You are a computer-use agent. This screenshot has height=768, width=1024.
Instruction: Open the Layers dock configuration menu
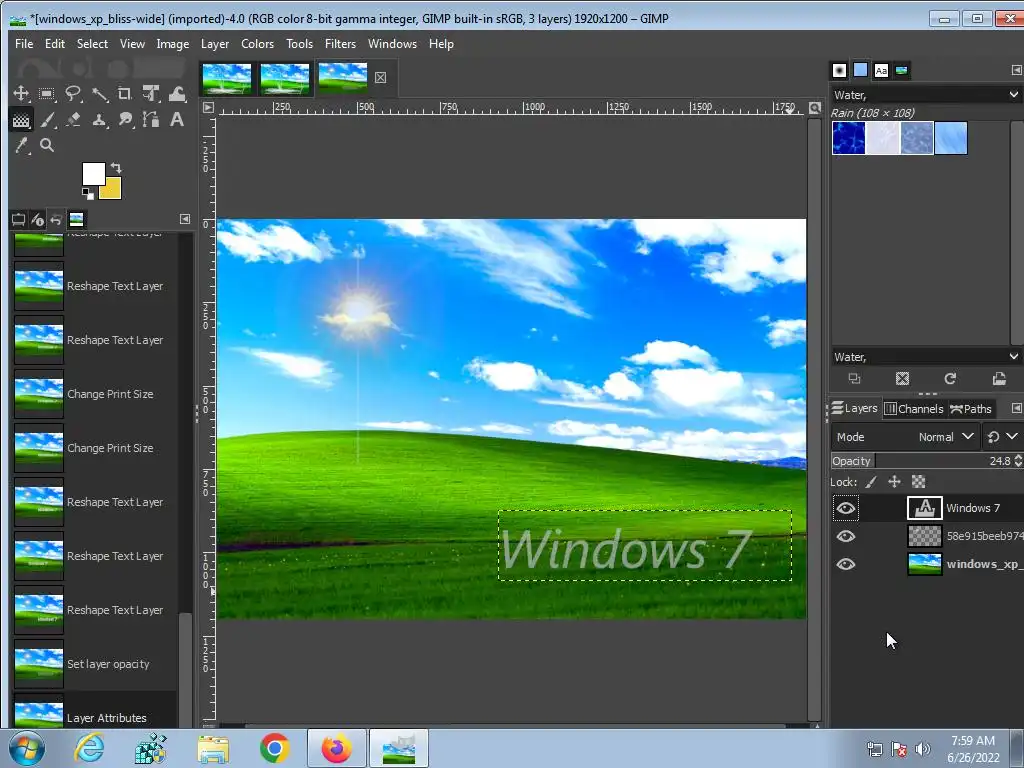[1016, 408]
